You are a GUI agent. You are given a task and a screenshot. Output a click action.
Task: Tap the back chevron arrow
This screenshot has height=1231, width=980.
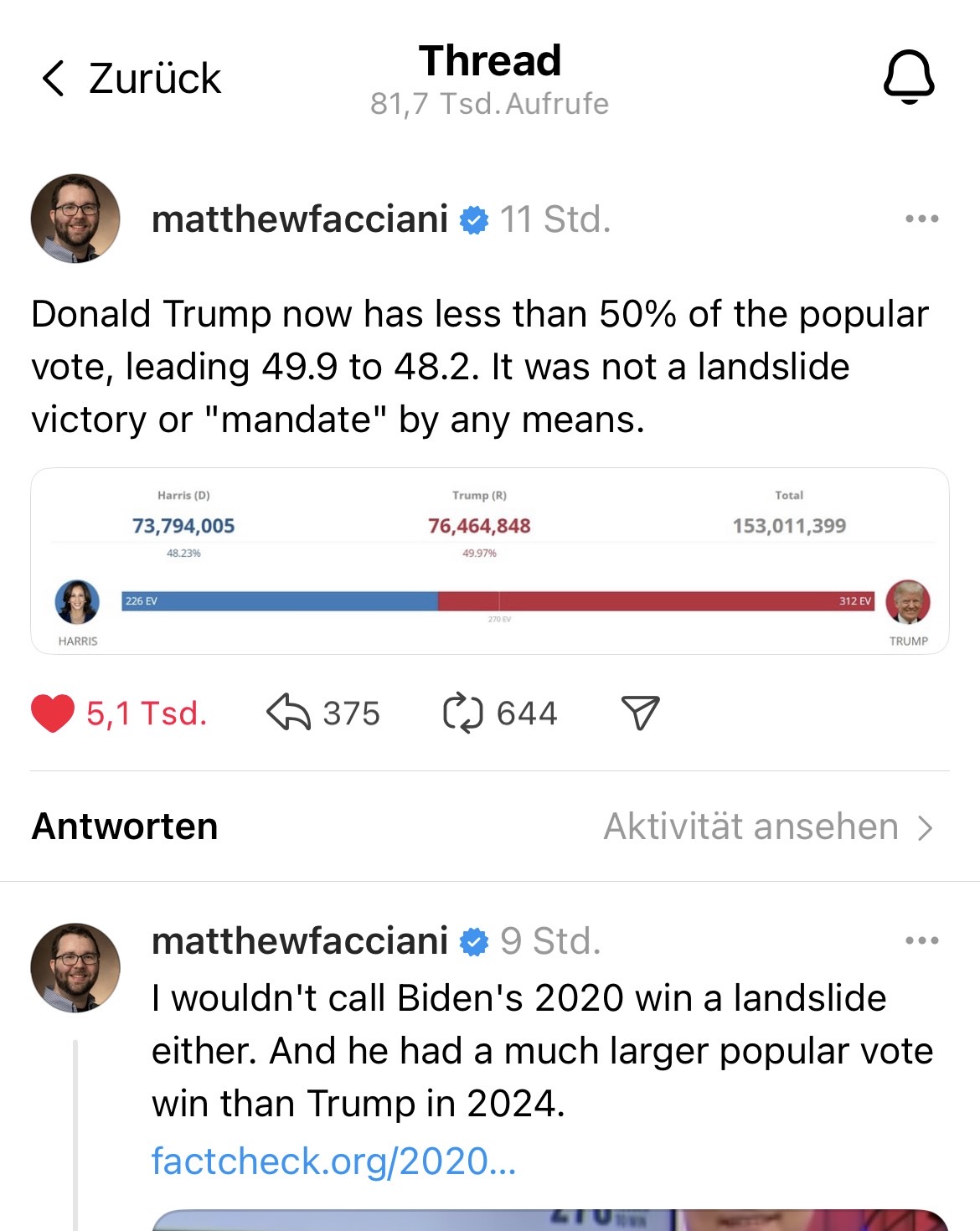tap(53, 79)
